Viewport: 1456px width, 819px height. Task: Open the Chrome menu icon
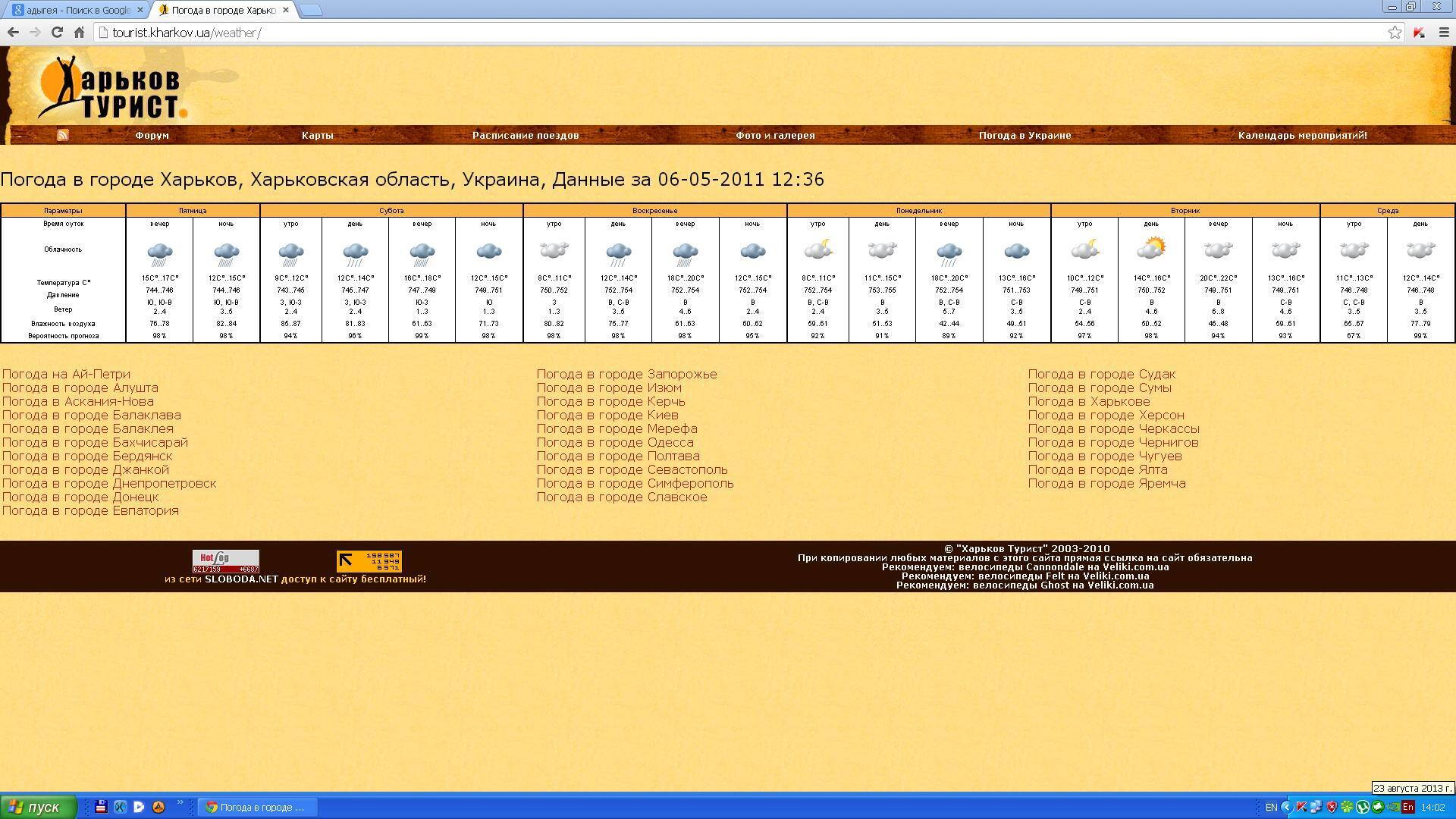pos(1443,33)
